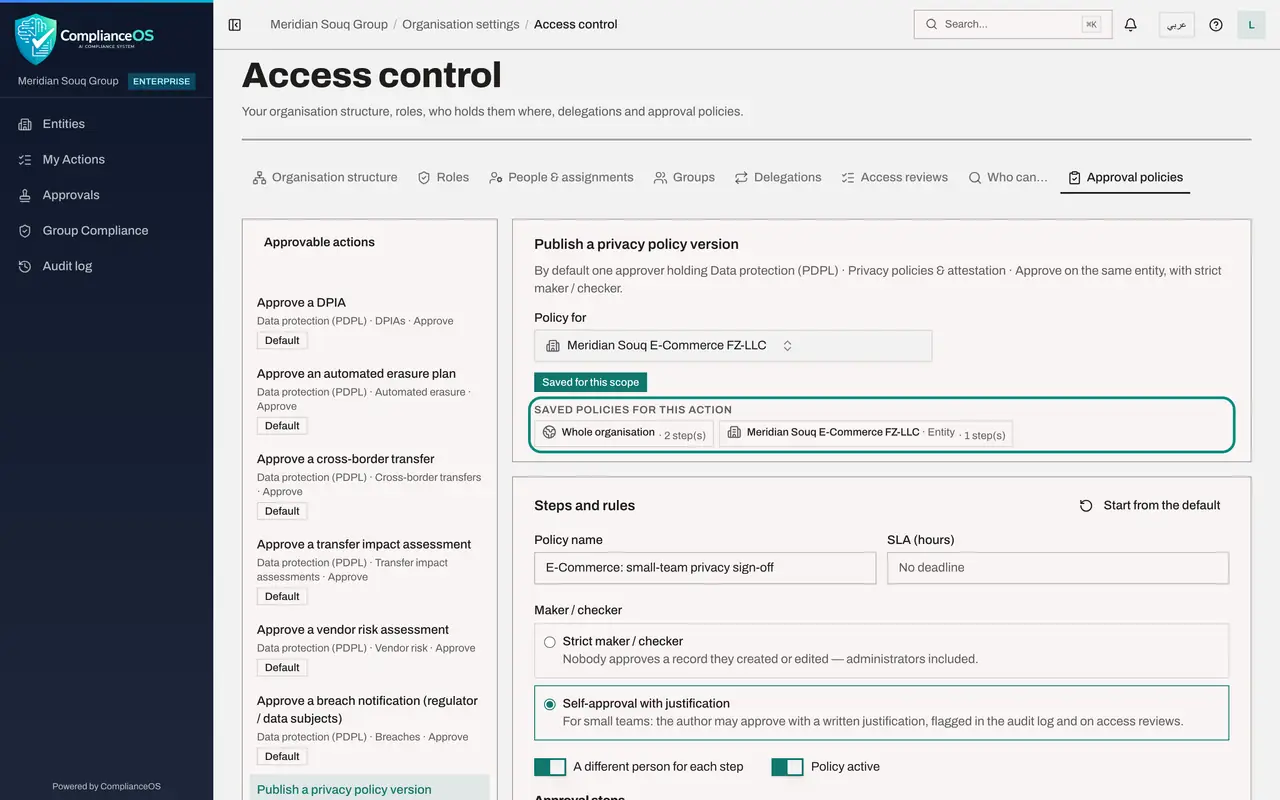Viewport: 1280px width, 800px height.
Task: Click the Audit log history icon
Action: (25, 266)
